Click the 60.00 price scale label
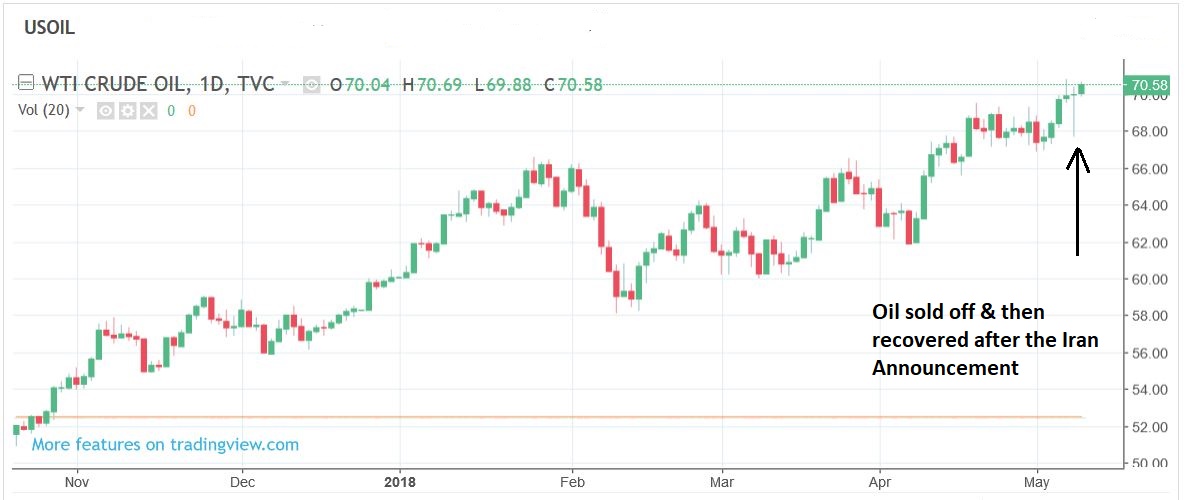This screenshot has width=1189, height=500. tap(1150, 280)
